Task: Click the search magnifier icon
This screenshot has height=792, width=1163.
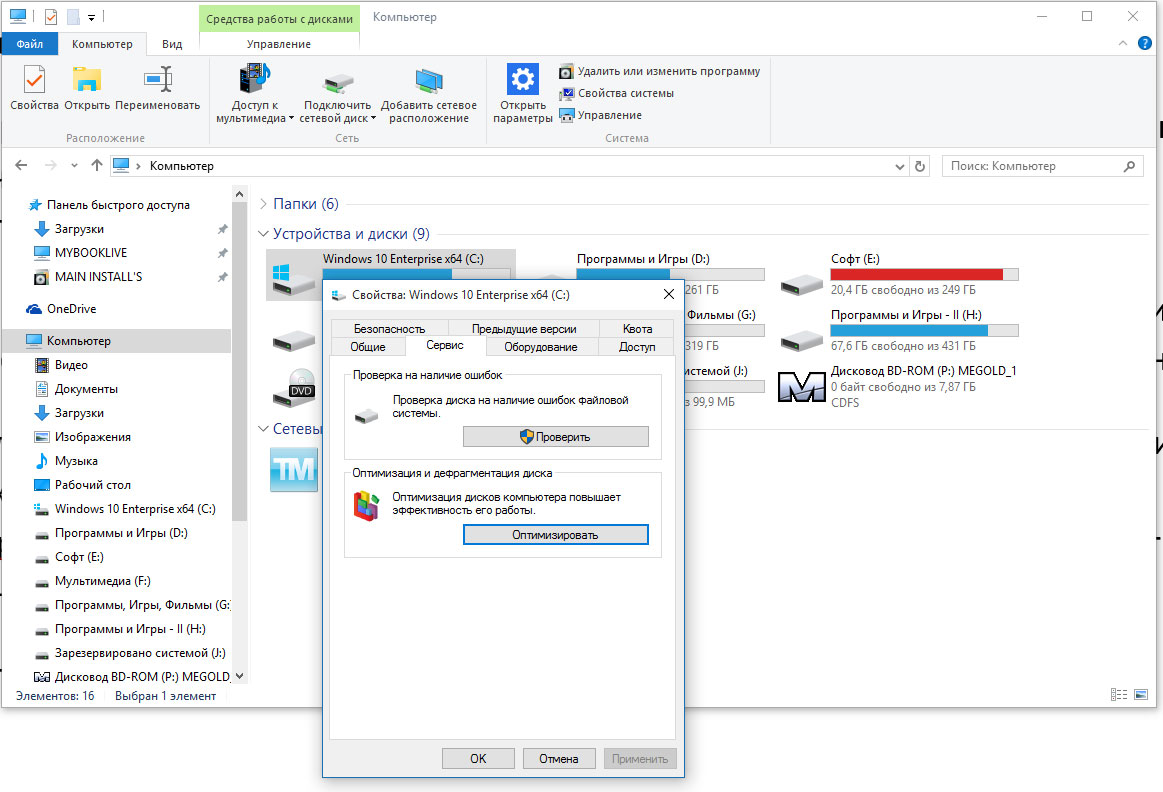Action: pos(1129,166)
